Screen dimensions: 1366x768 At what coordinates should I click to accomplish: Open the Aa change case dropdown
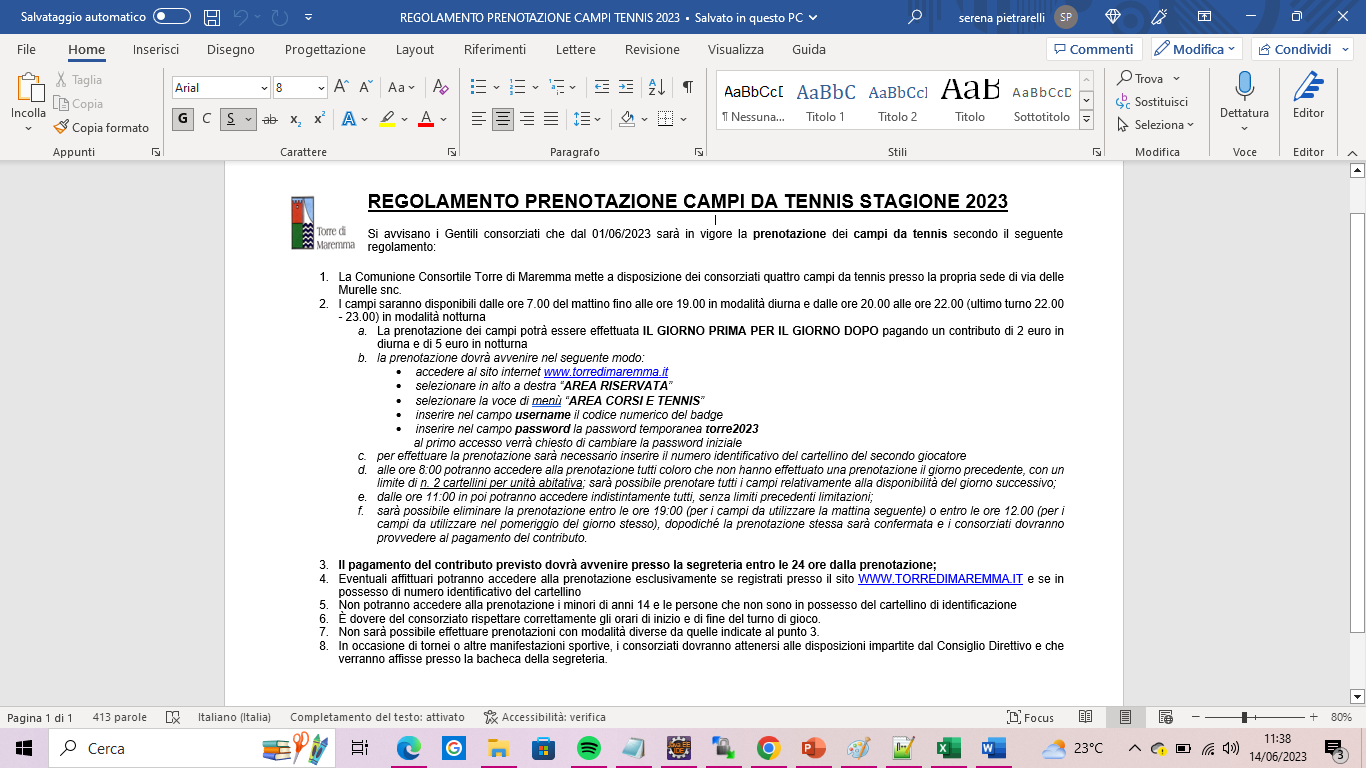pyautogui.click(x=402, y=87)
